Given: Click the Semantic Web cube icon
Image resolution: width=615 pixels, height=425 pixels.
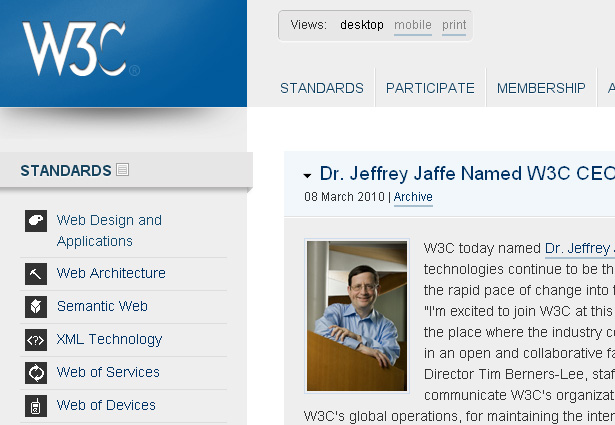Looking at the screenshot, I should tap(36, 307).
